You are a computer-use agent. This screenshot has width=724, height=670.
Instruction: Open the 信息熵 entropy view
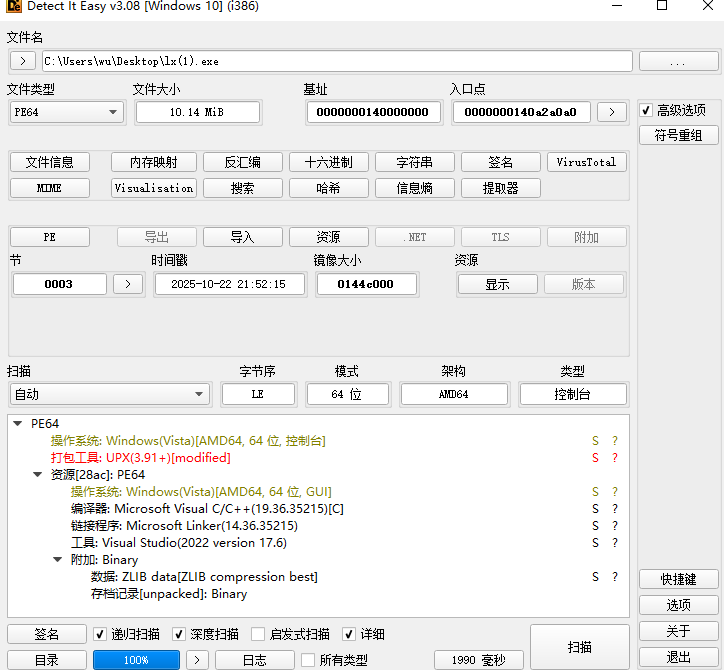(414, 188)
